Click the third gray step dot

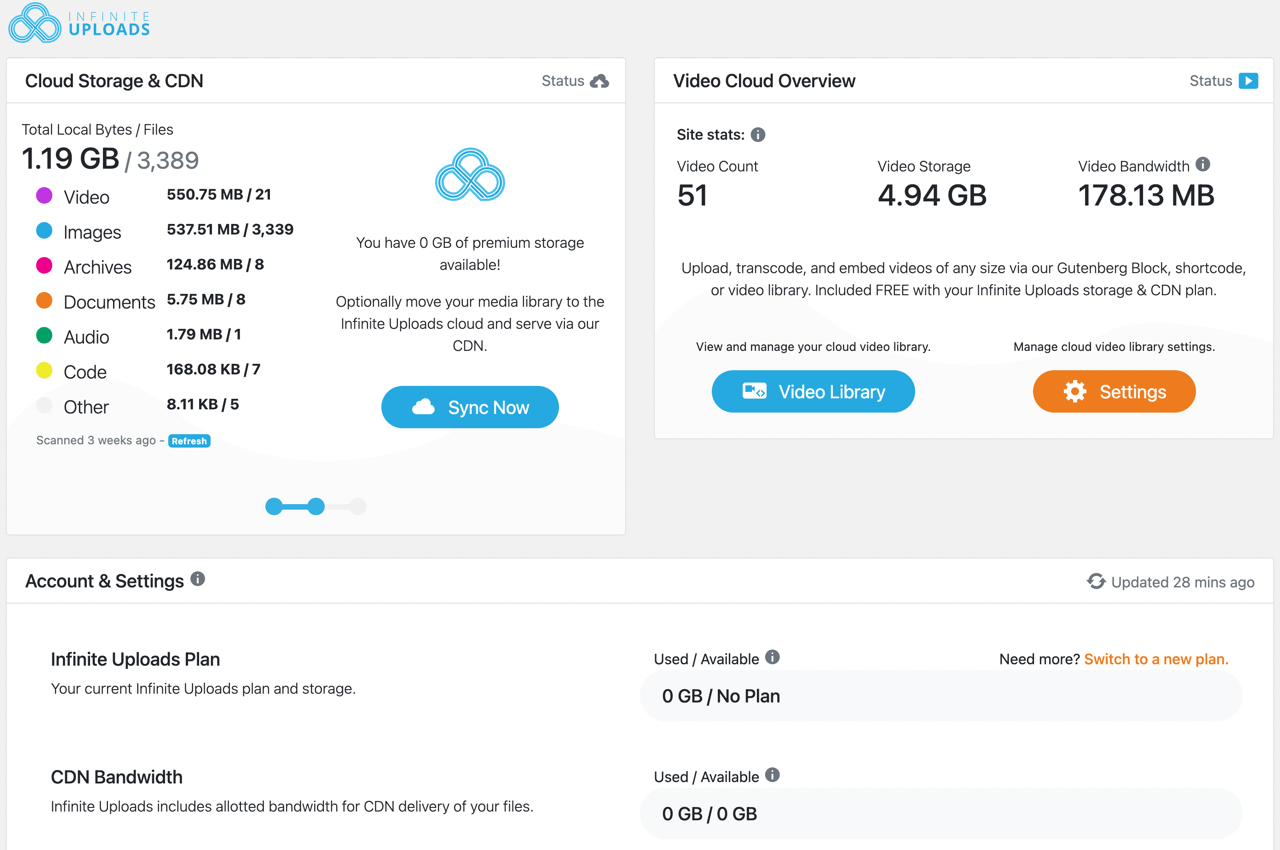pos(358,506)
